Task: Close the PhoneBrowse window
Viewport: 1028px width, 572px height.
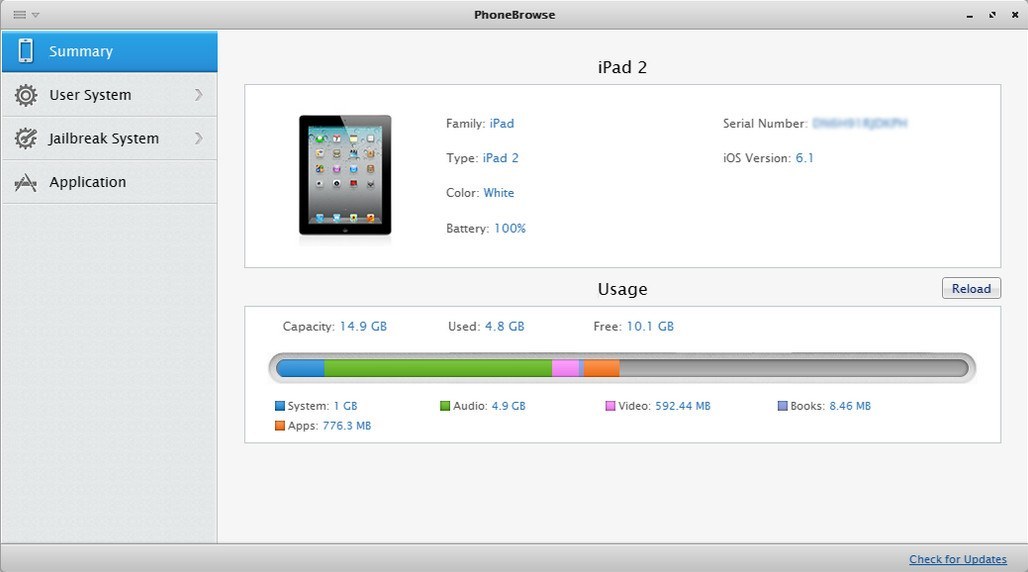Action: point(1015,14)
